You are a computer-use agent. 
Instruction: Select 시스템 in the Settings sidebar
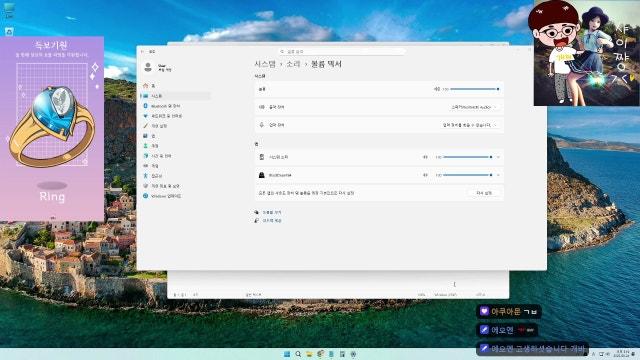coord(176,96)
